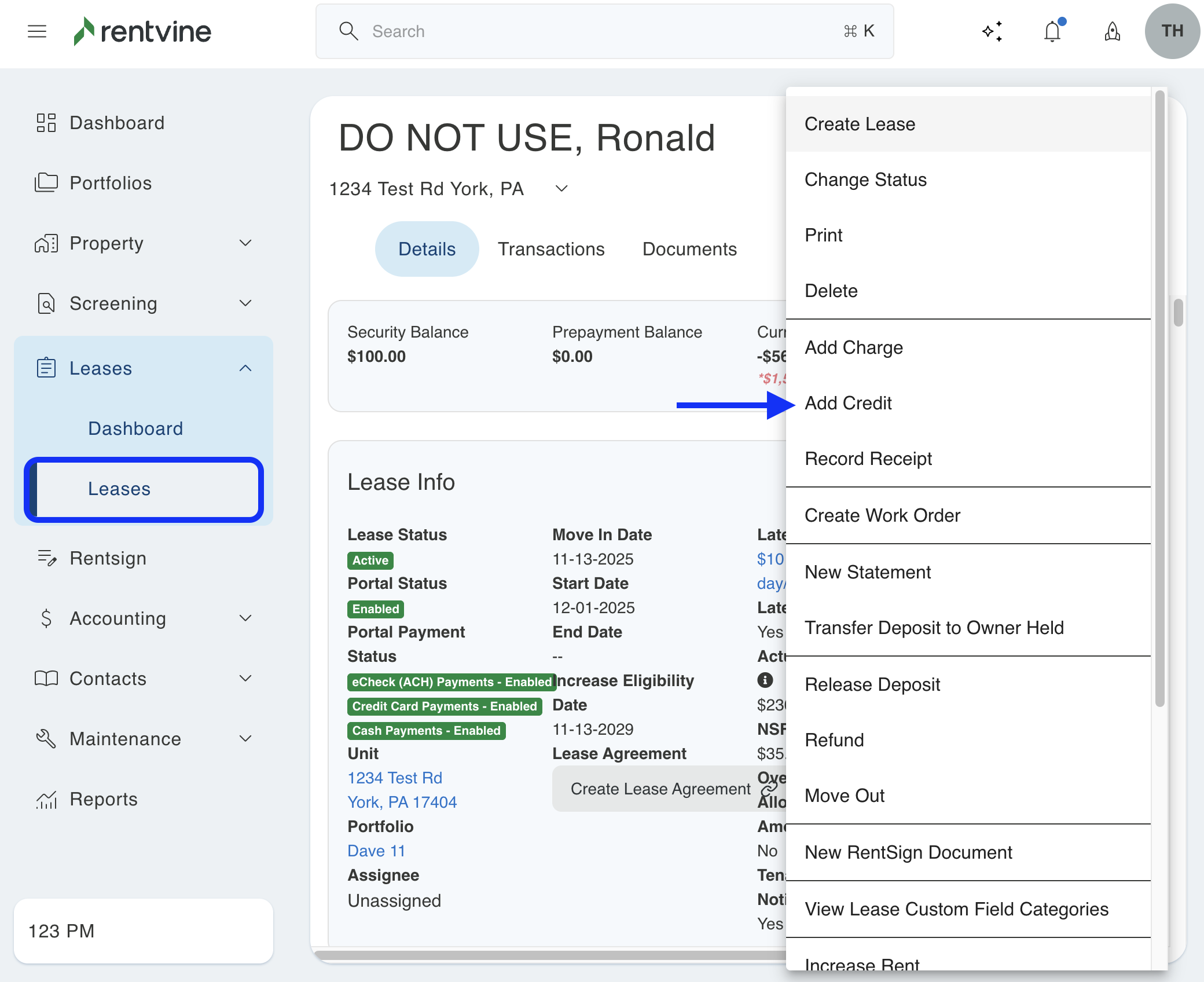Expand the Property sidebar section

(245, 243)
